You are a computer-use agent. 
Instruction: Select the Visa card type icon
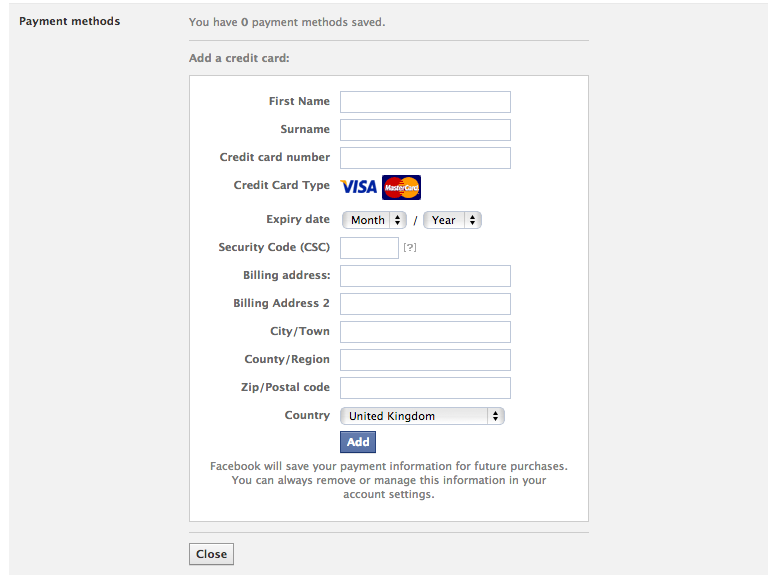click(x=358, y=187)
